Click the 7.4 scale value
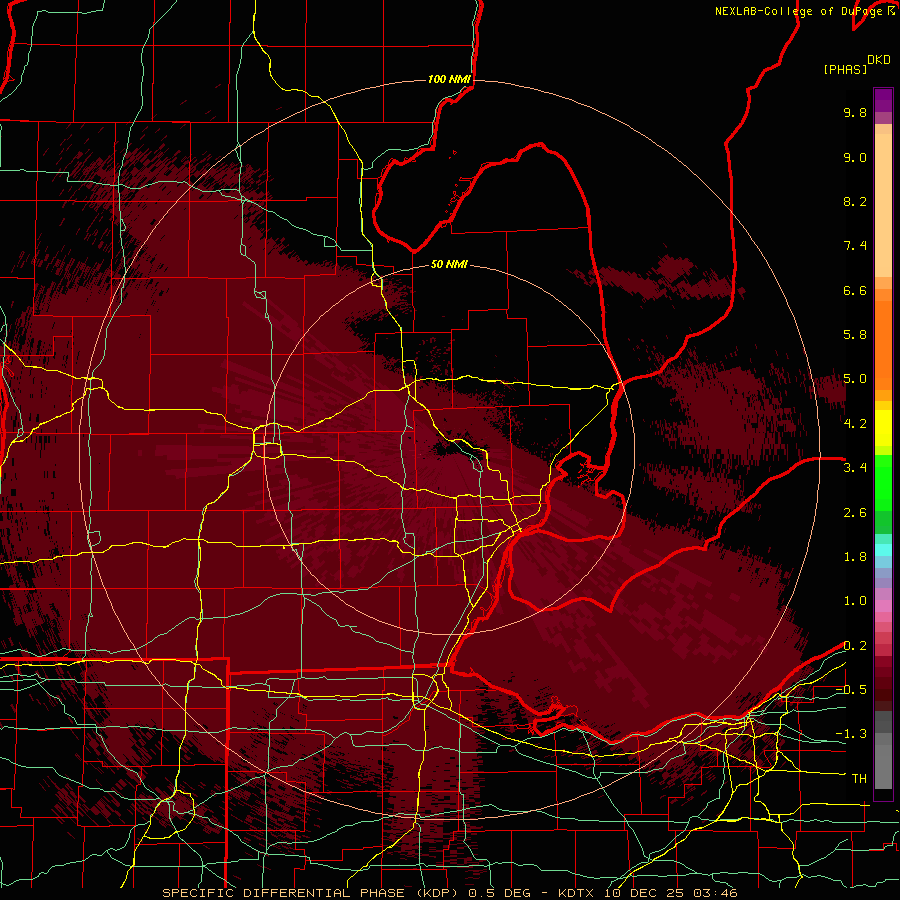Viewport: 900px width, 900px height. 855,246
